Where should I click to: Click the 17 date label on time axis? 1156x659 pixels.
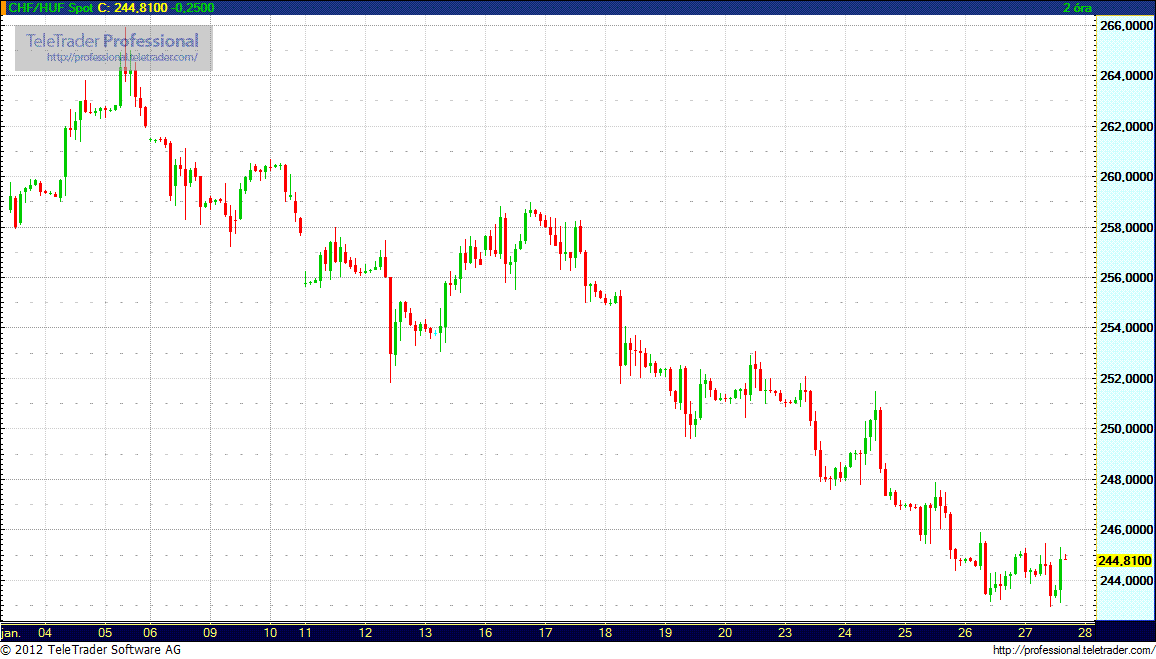tap(545, 632)
